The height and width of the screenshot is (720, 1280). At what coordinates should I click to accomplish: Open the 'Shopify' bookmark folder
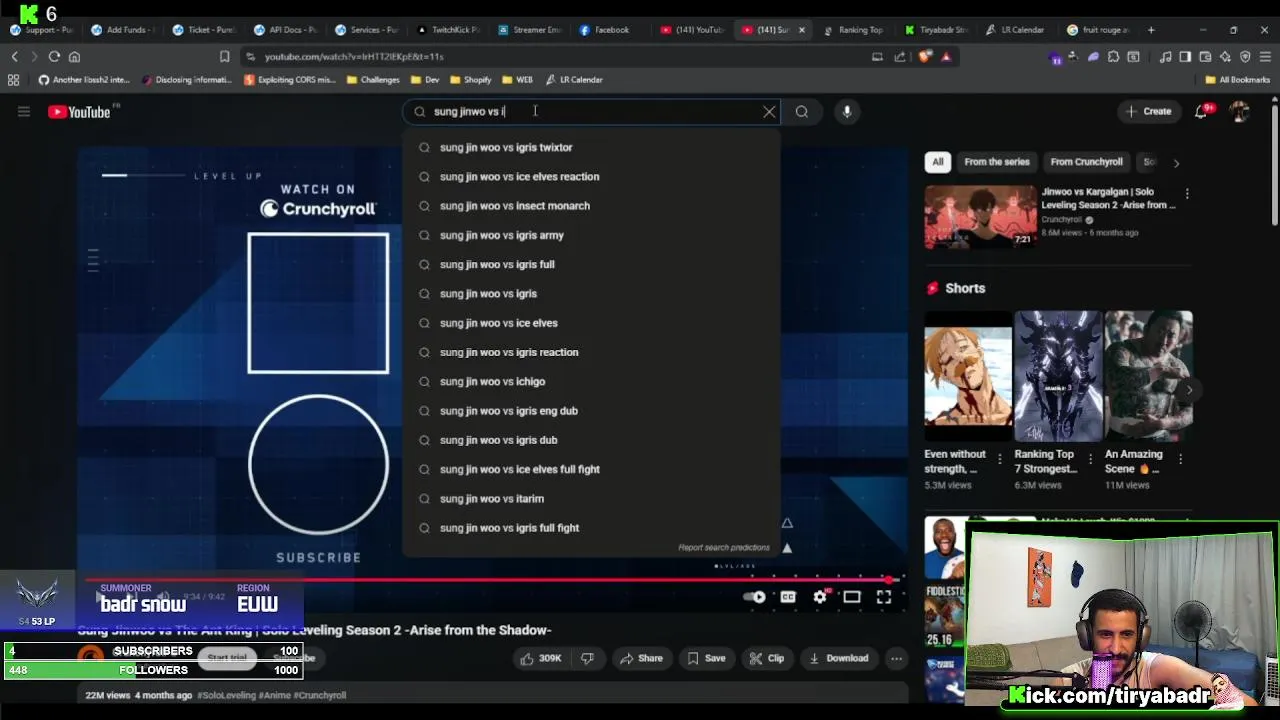pyautogui.click(x=470, y=80)
